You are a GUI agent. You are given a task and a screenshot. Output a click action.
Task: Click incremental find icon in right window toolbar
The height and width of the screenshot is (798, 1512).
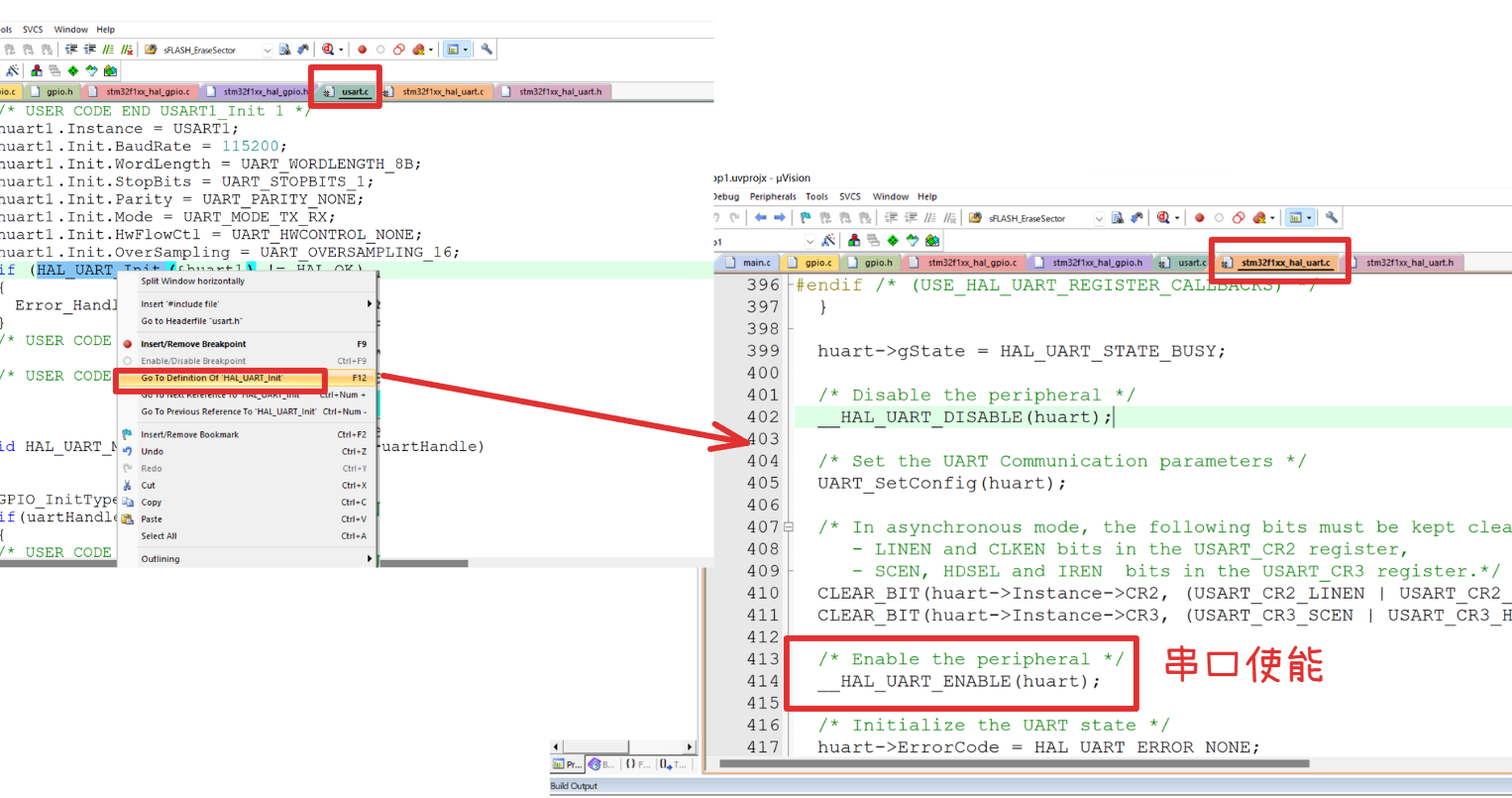pos(1136,217)
